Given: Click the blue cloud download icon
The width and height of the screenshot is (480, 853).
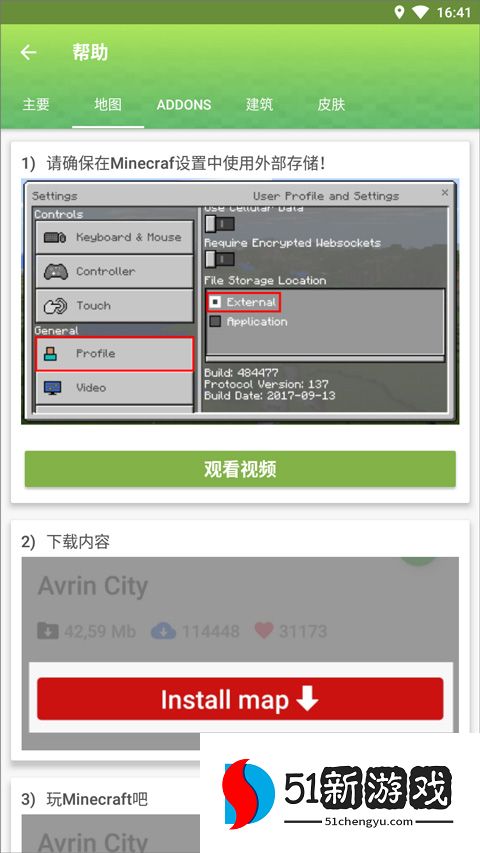Looking at the screenshot, I should [x=163, y=631].
